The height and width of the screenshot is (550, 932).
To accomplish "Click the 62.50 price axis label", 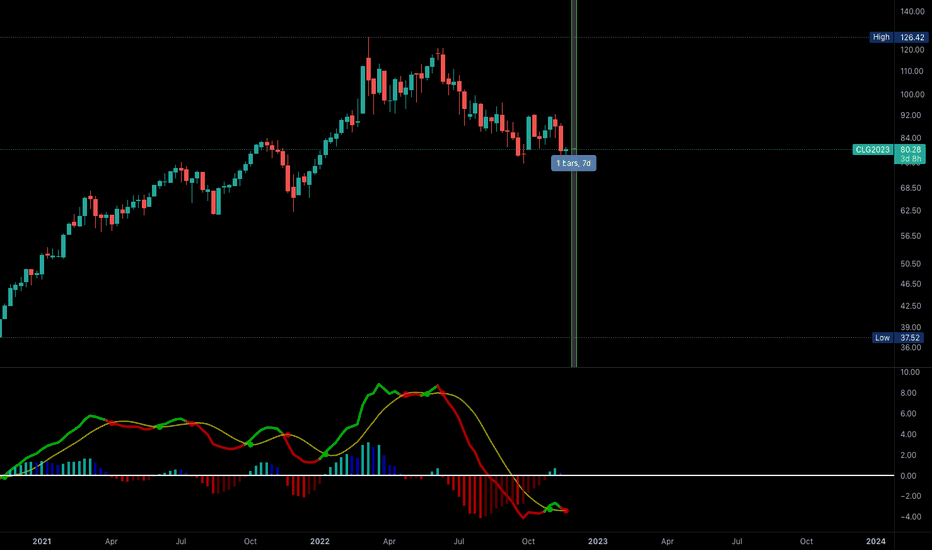I will click(x=911, y=210).
